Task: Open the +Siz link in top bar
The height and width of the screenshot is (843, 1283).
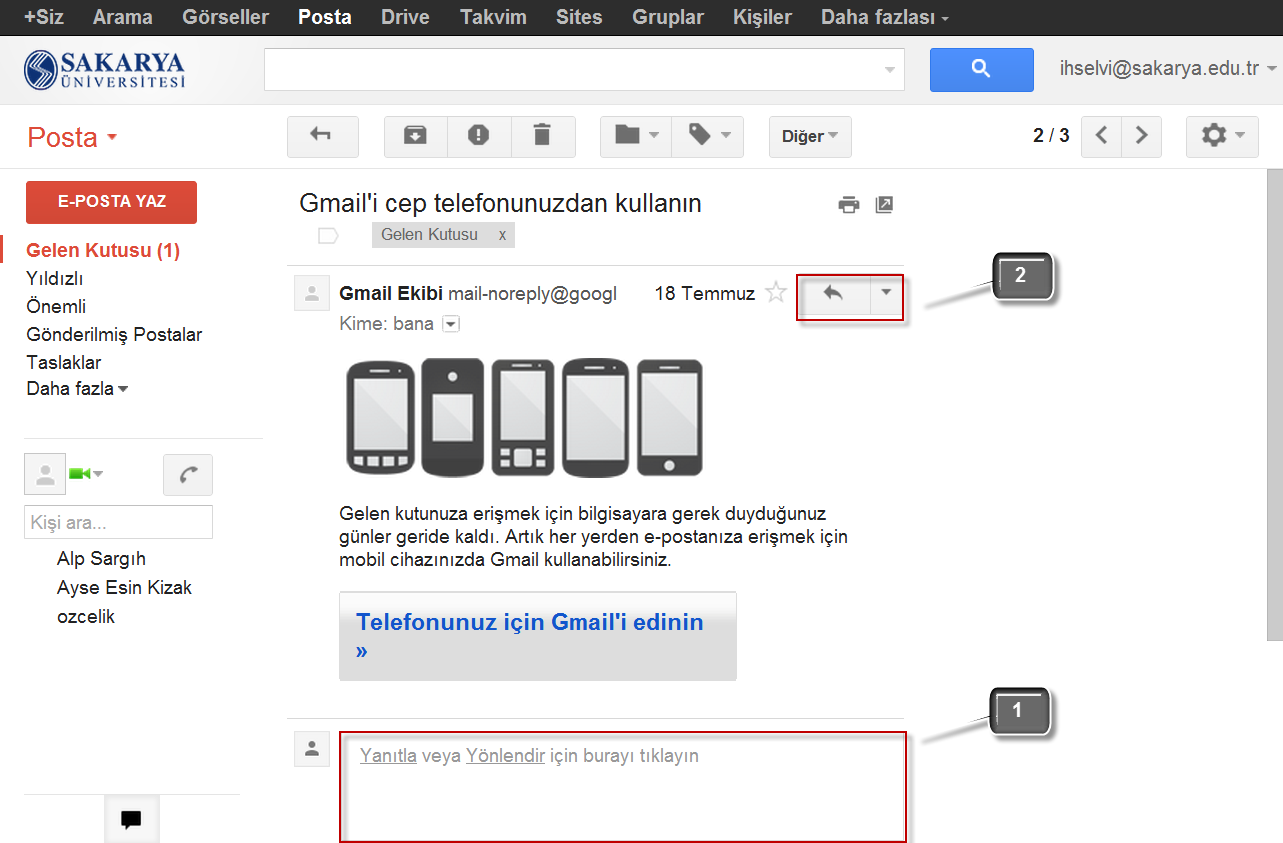Action: pos(43,17)
